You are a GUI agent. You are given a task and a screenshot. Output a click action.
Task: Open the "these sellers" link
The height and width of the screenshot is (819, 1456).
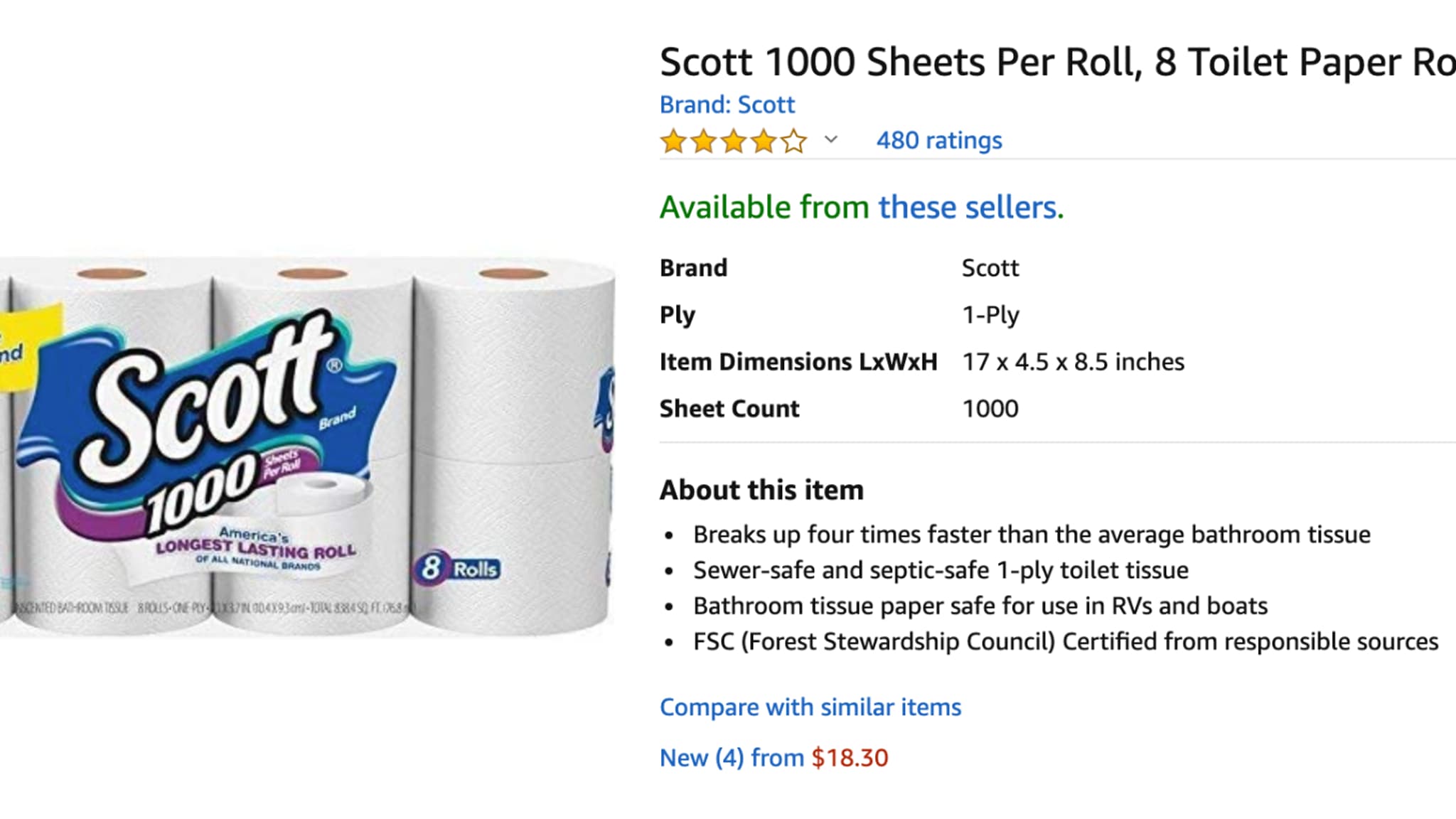click(970, 208)
